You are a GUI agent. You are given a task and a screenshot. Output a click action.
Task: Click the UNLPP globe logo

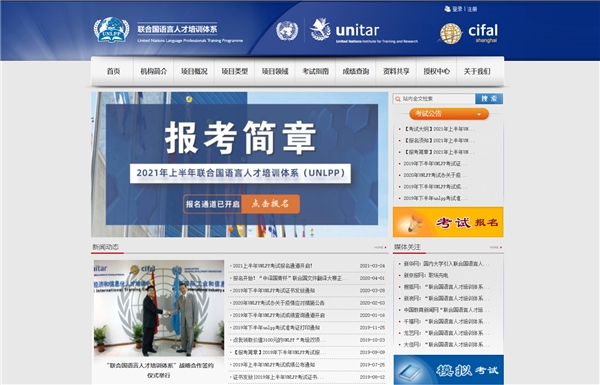[x=111, y=29]
